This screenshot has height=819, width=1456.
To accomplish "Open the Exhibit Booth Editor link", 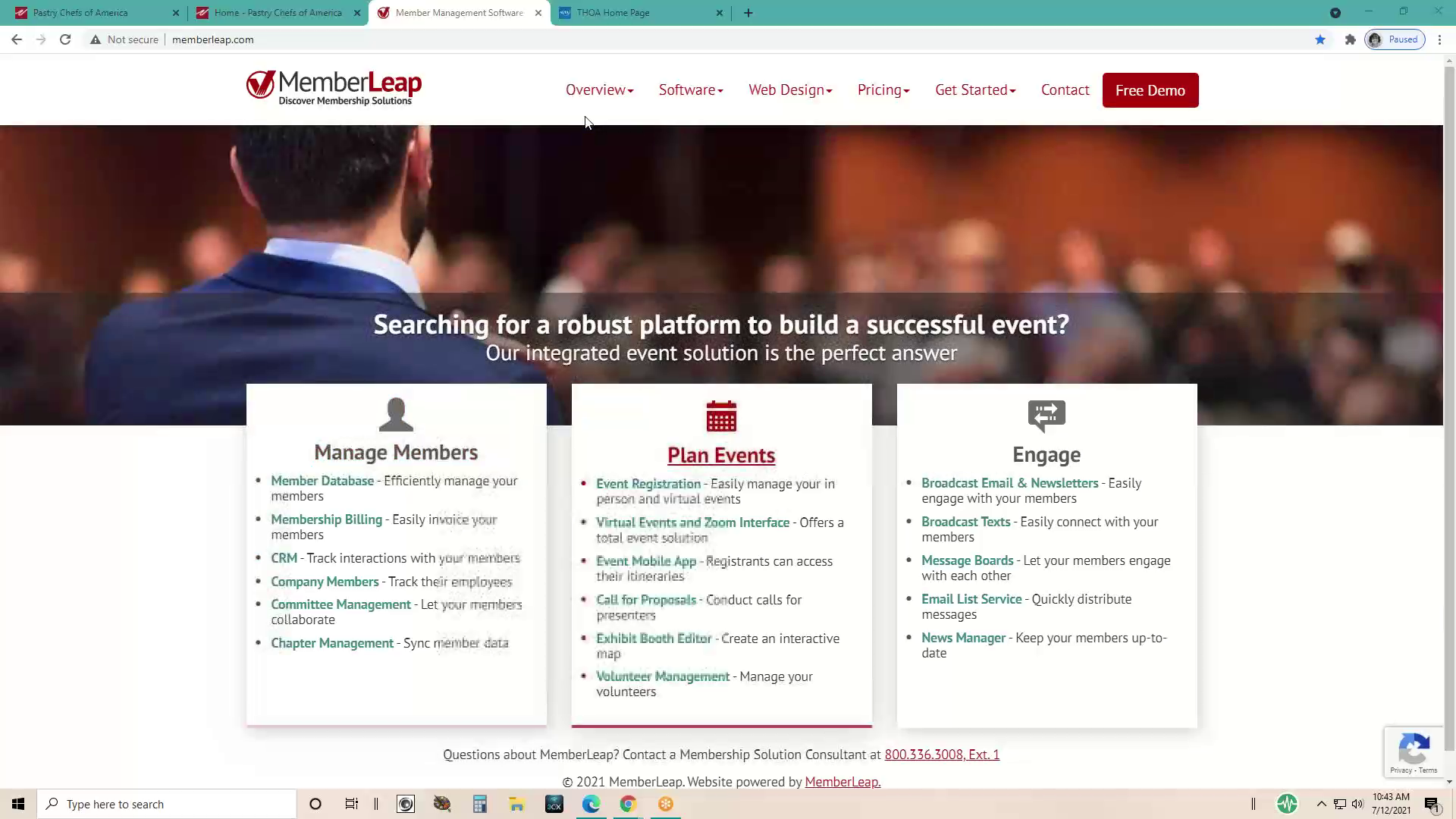I will pos(654,639).
